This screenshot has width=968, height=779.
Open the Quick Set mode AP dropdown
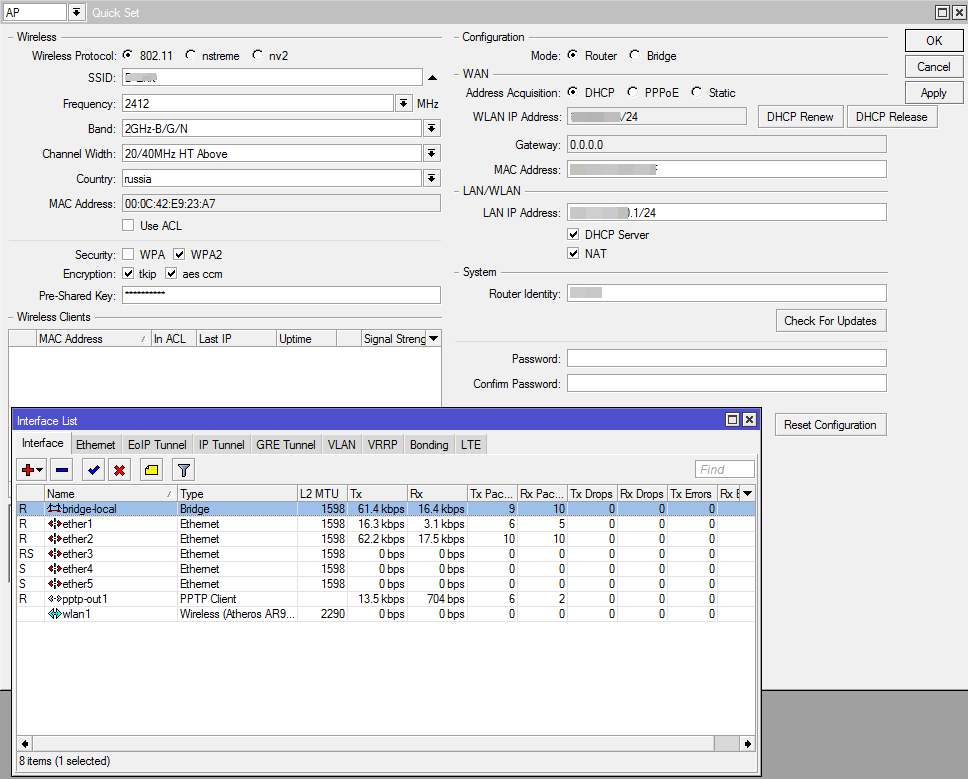tap(76, 12)
